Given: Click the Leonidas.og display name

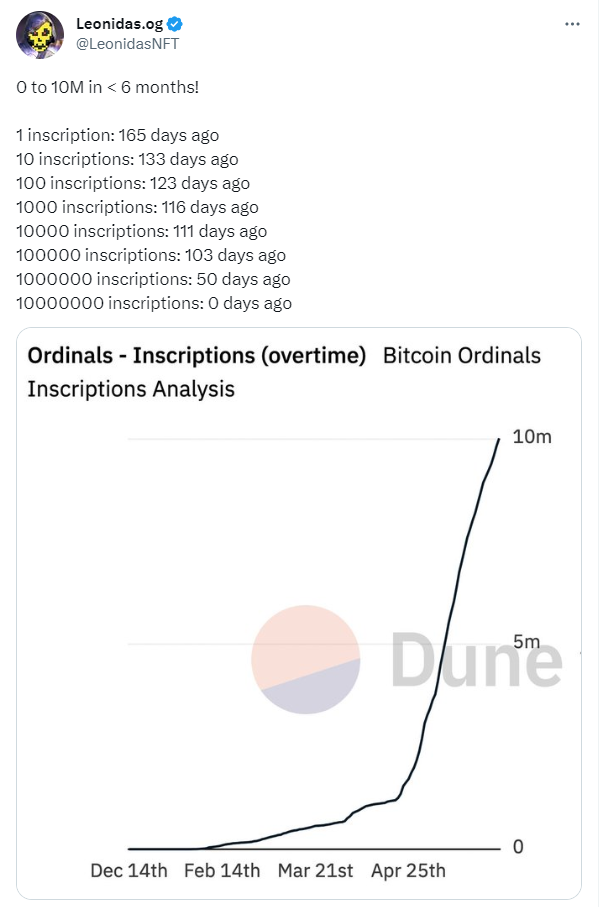Looking at the screenshot, I should pyautogui.click(x=120, y=24).
